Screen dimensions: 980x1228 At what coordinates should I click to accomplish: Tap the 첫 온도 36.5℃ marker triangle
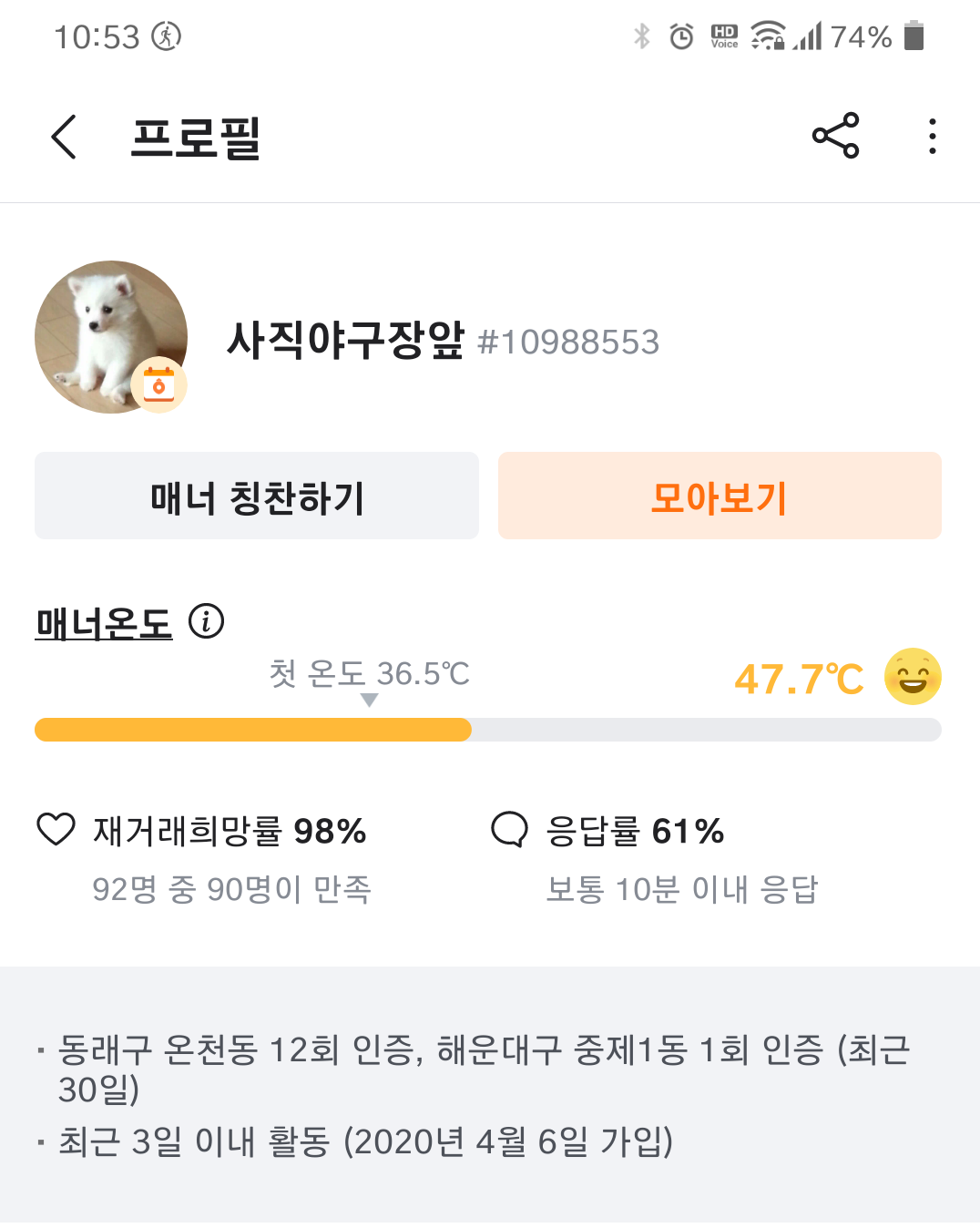(369, 700)
